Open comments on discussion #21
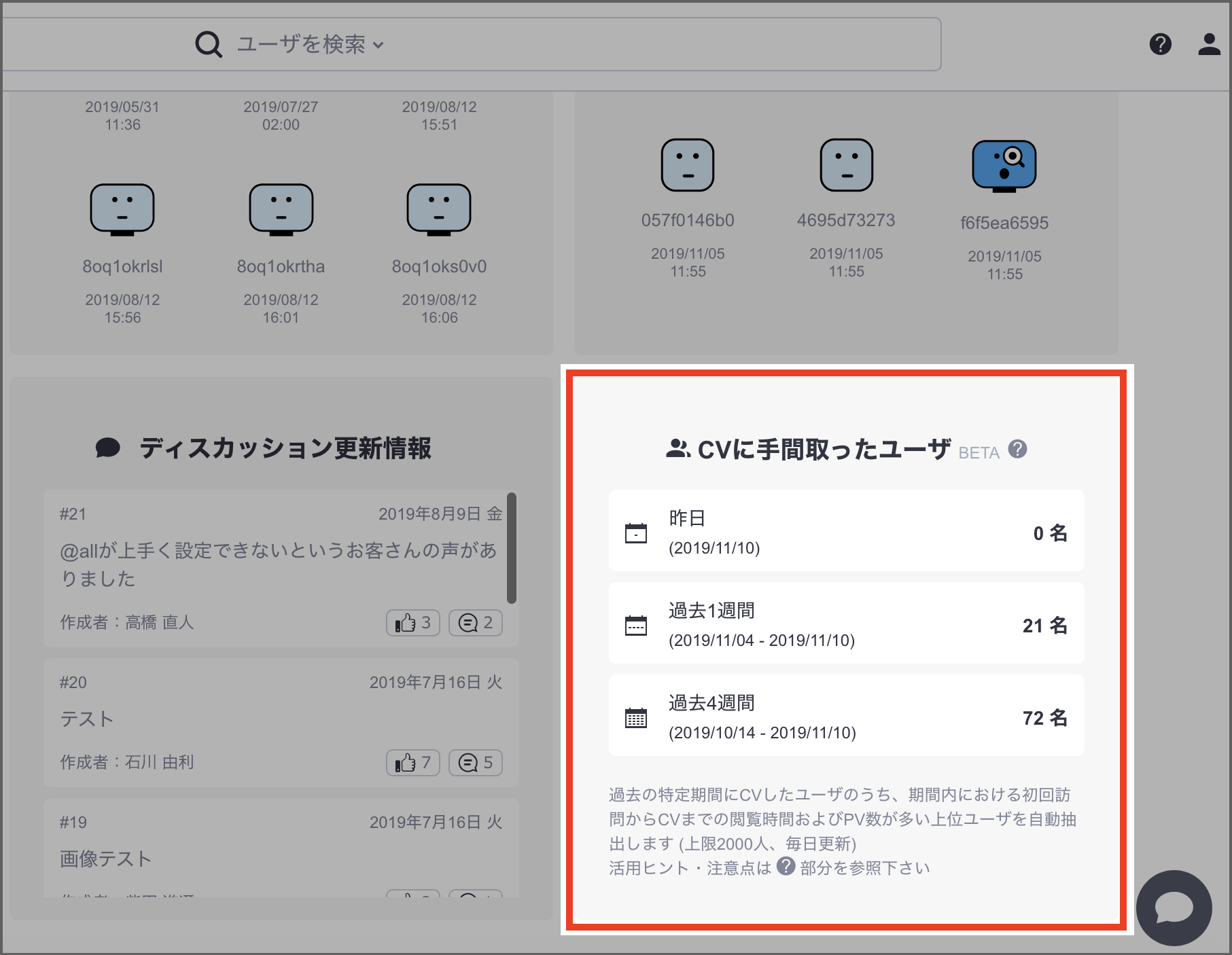The image size is (1232, 955). click(475, 623)
